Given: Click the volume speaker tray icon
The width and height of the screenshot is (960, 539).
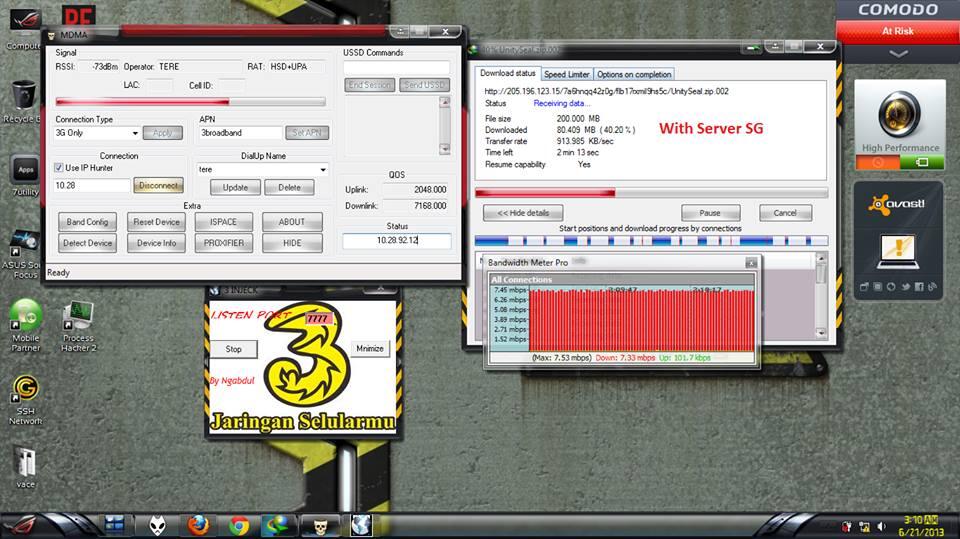Looking at the screenshot, I should coord(882,527).
